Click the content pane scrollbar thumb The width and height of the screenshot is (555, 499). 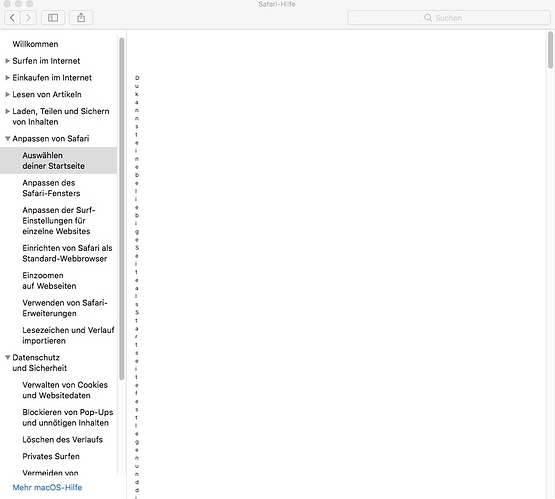point(550,50)
